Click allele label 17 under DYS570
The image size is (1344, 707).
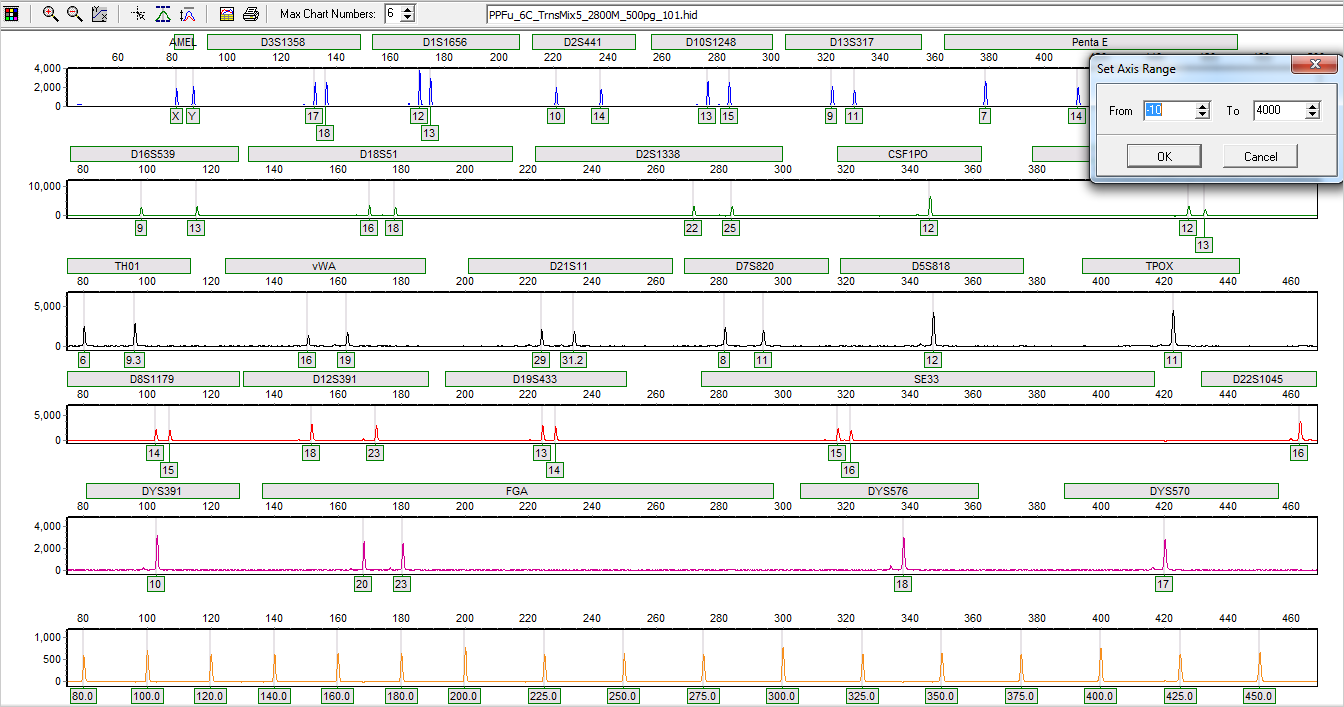pos(1163,583)
